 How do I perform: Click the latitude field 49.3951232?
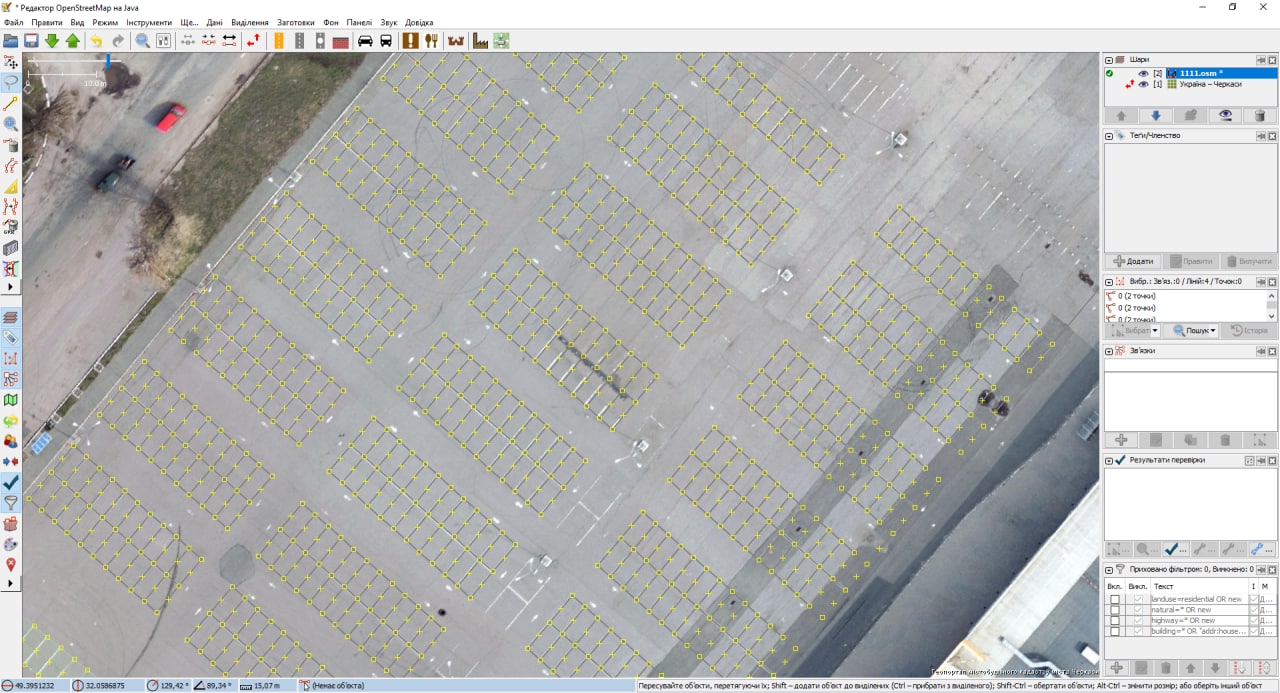pyautogui.click(x=35, y=686)
